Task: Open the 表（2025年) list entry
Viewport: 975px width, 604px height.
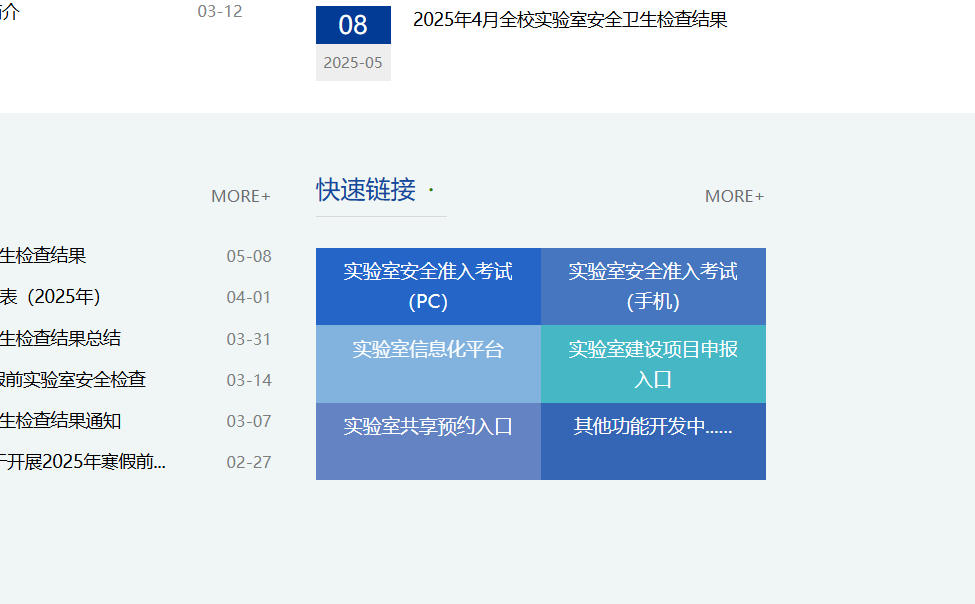Action: coord(50,297)
